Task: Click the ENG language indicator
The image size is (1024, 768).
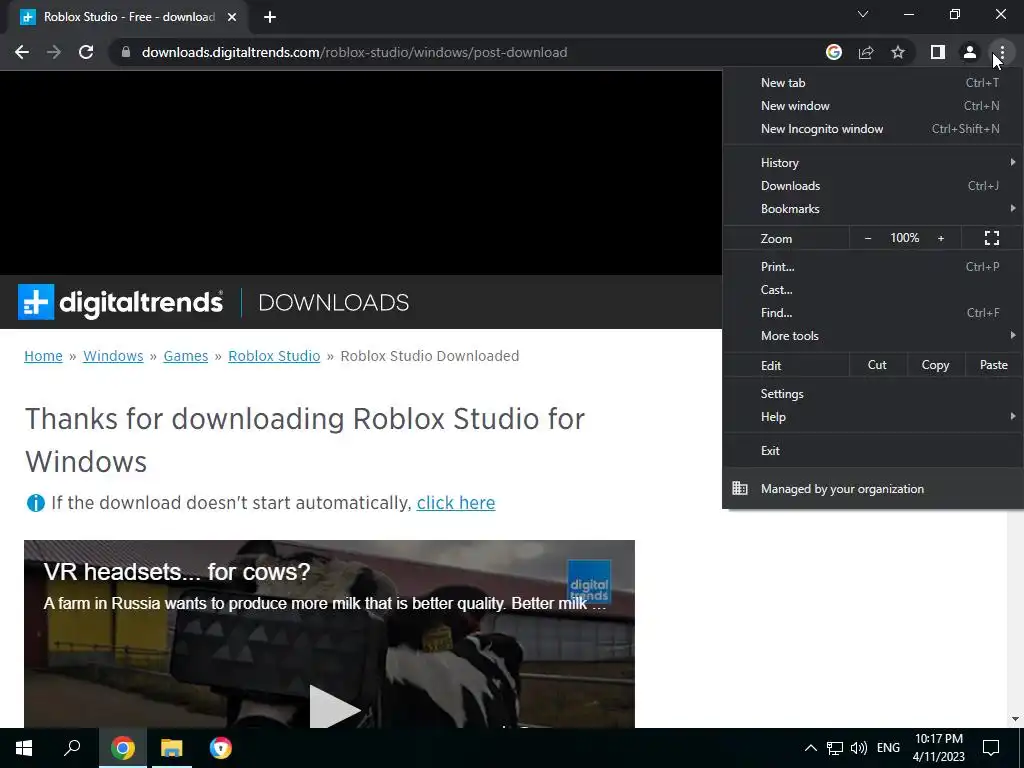Action: 888,748
